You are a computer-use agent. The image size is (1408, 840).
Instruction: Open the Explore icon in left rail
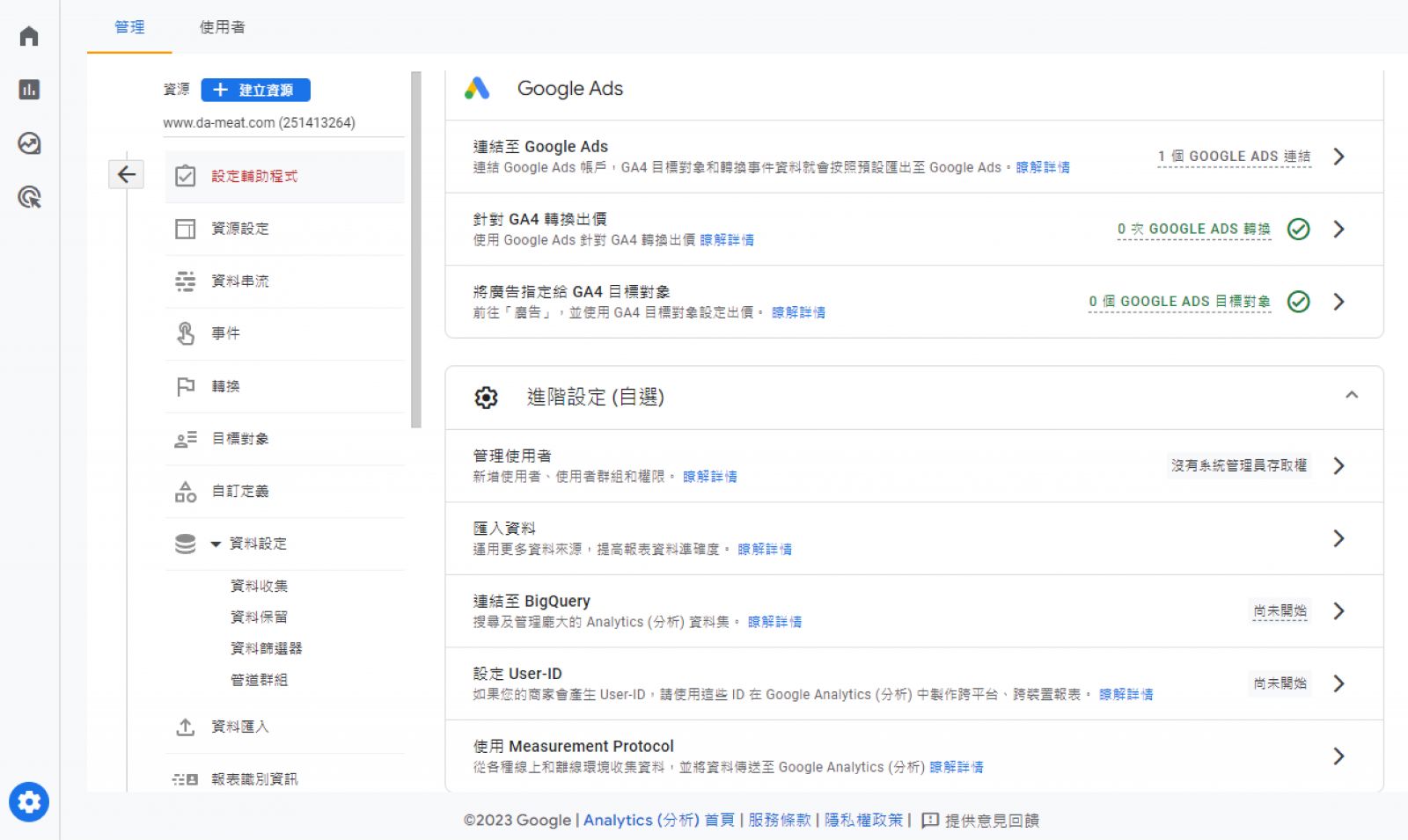29,143
